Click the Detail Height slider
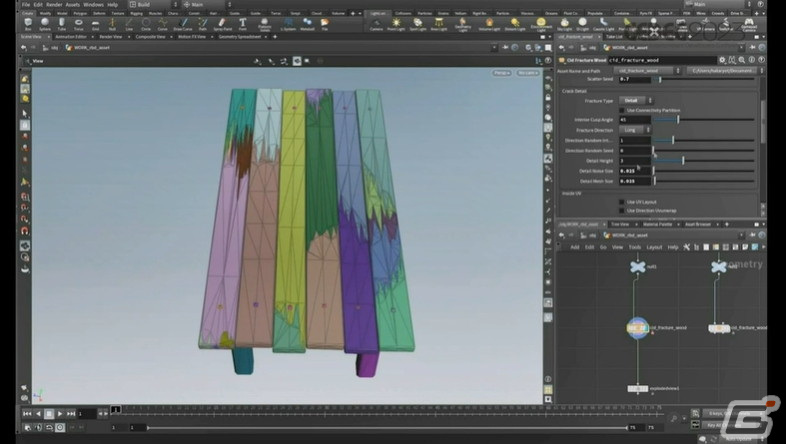The height and width of the screenshot is (444, 786). (x=704, y=160)
